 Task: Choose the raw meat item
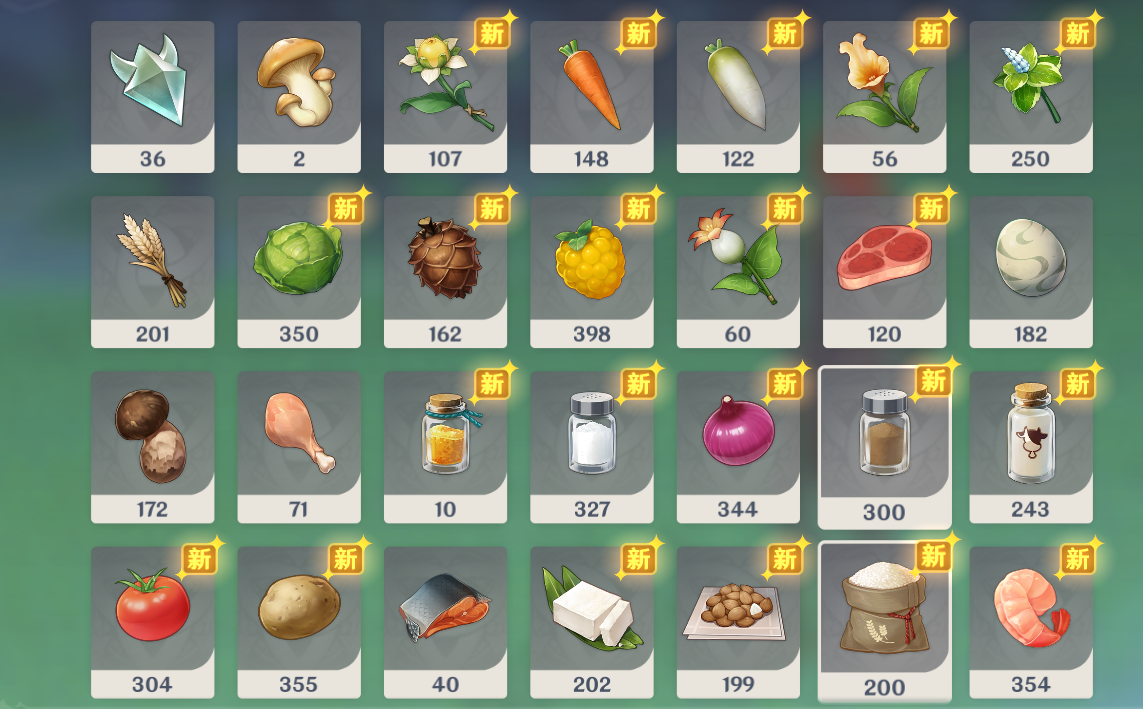tap(884, 272)
